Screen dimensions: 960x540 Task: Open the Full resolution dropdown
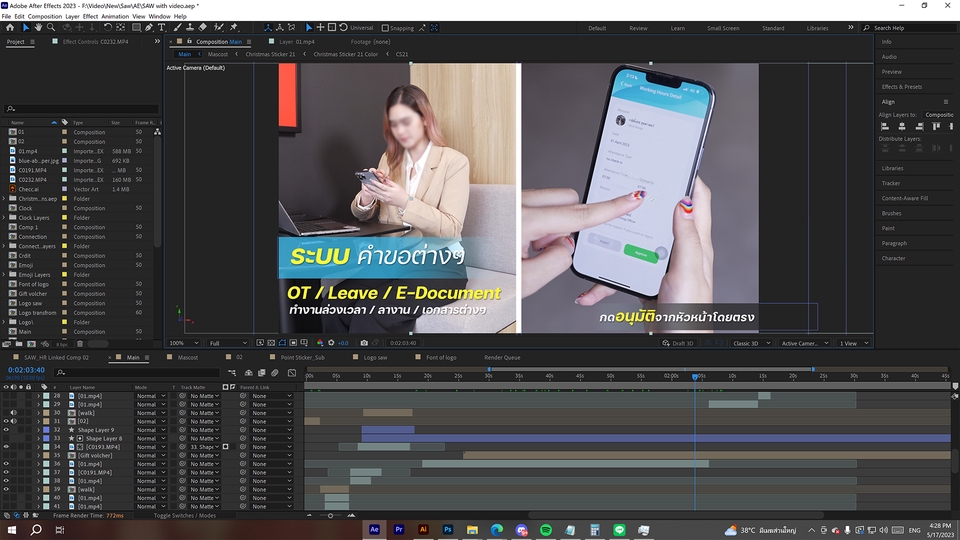click(x=228, y=343)
